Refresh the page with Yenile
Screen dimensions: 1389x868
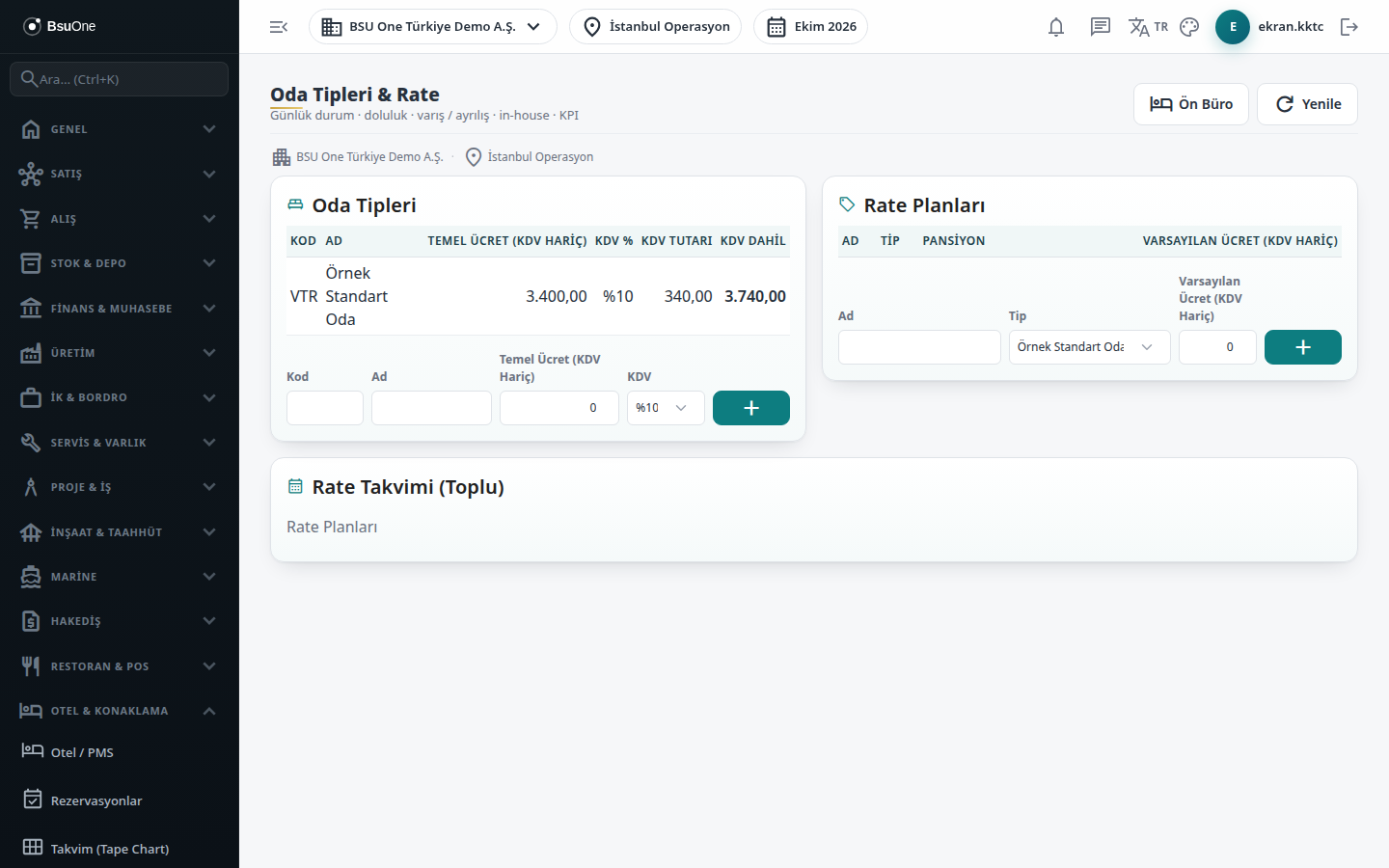click(1308, 104)
